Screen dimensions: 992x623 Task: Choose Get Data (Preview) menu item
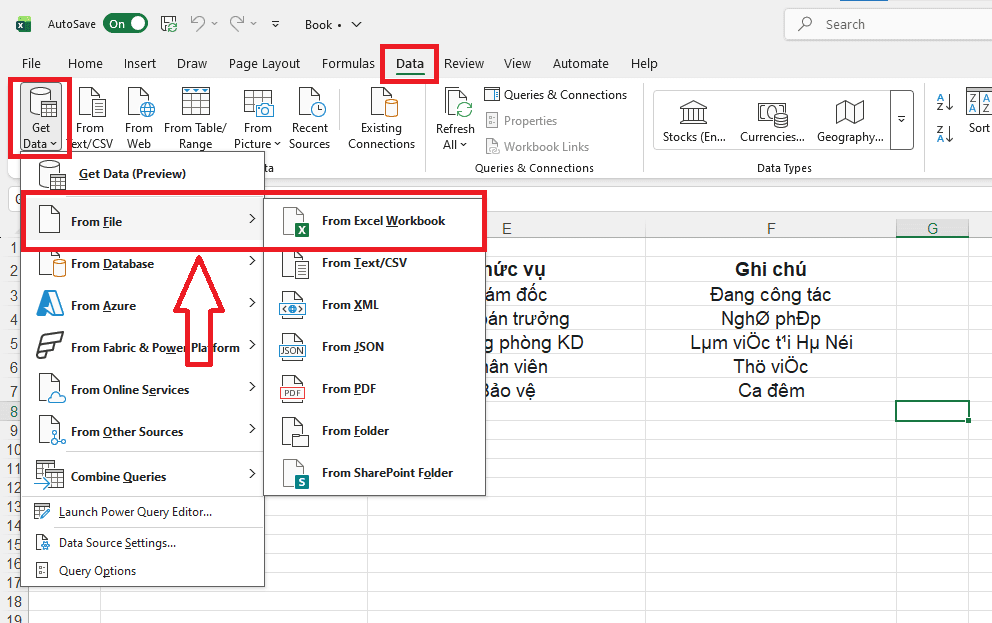click(x=143, y=174)
